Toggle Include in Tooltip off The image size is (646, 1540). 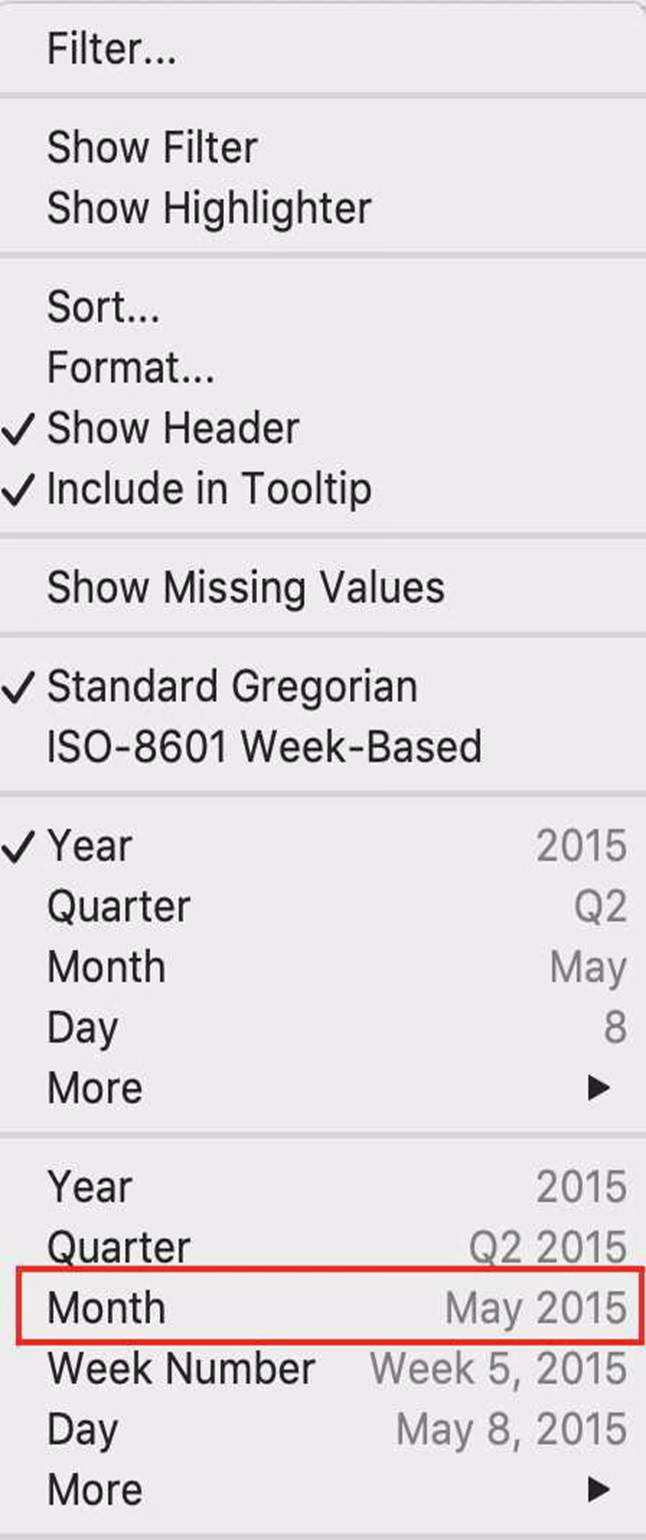(x=208, y=489)
